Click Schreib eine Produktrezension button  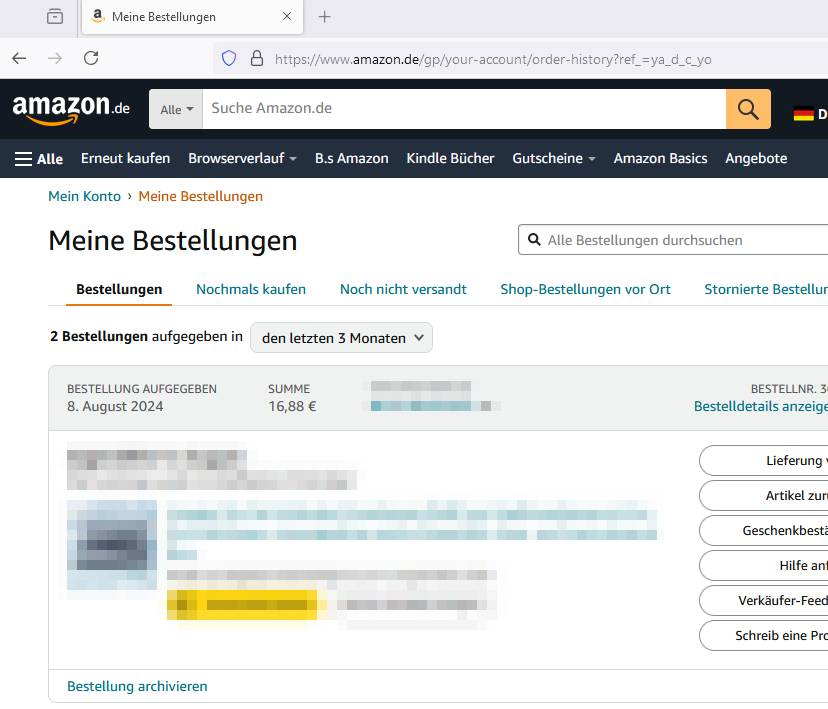764,636
